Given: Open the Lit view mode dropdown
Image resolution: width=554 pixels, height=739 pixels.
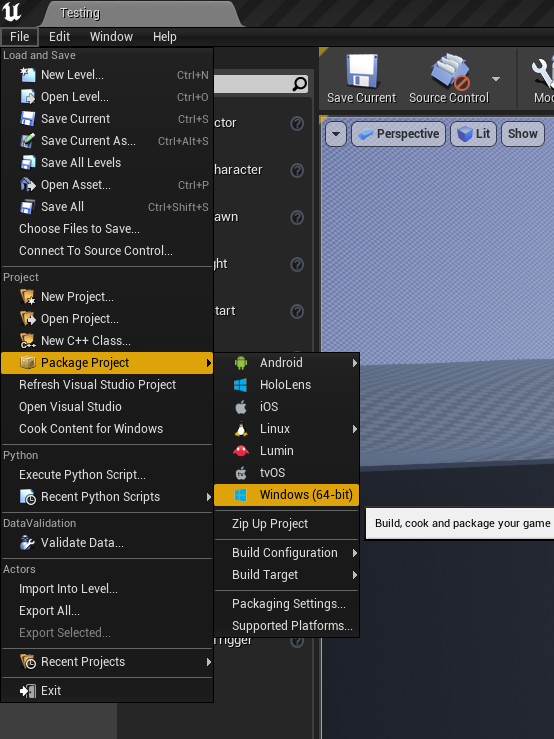Looking at the screenshot, I should coord(473,134).
